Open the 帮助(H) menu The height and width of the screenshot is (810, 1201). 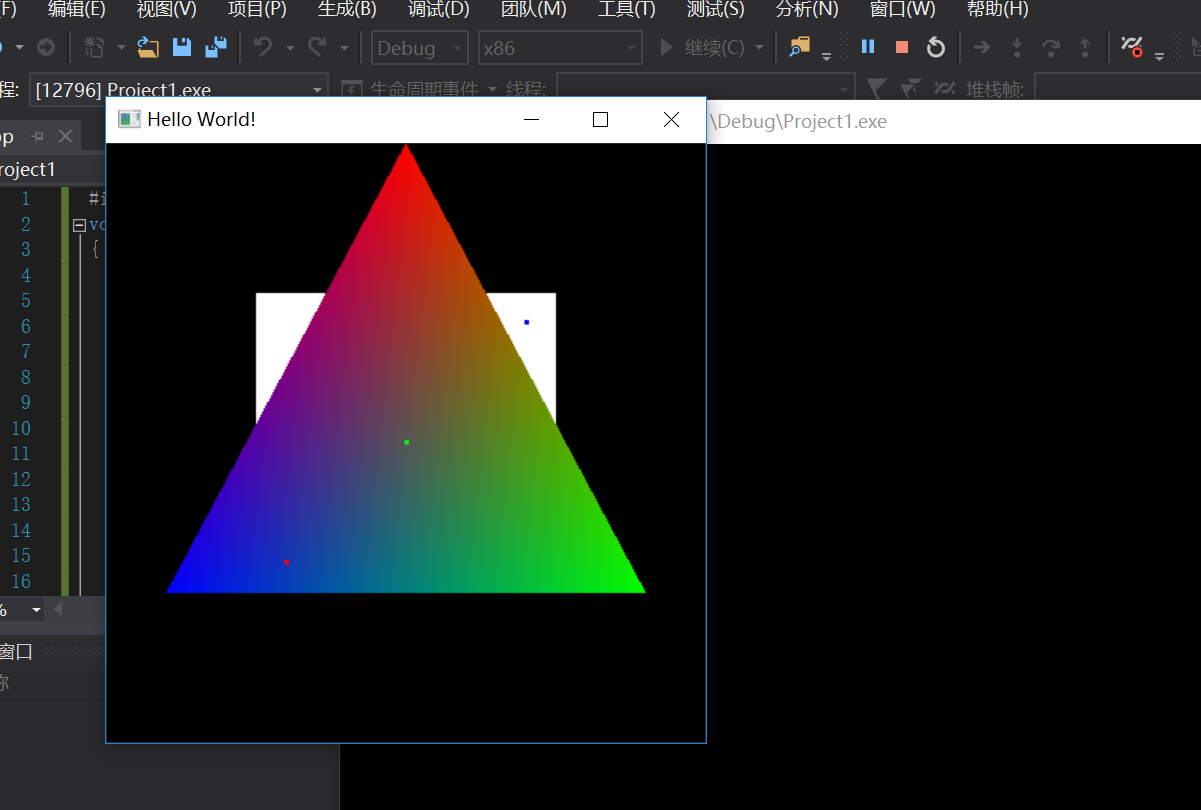click(x=997, y=10)
